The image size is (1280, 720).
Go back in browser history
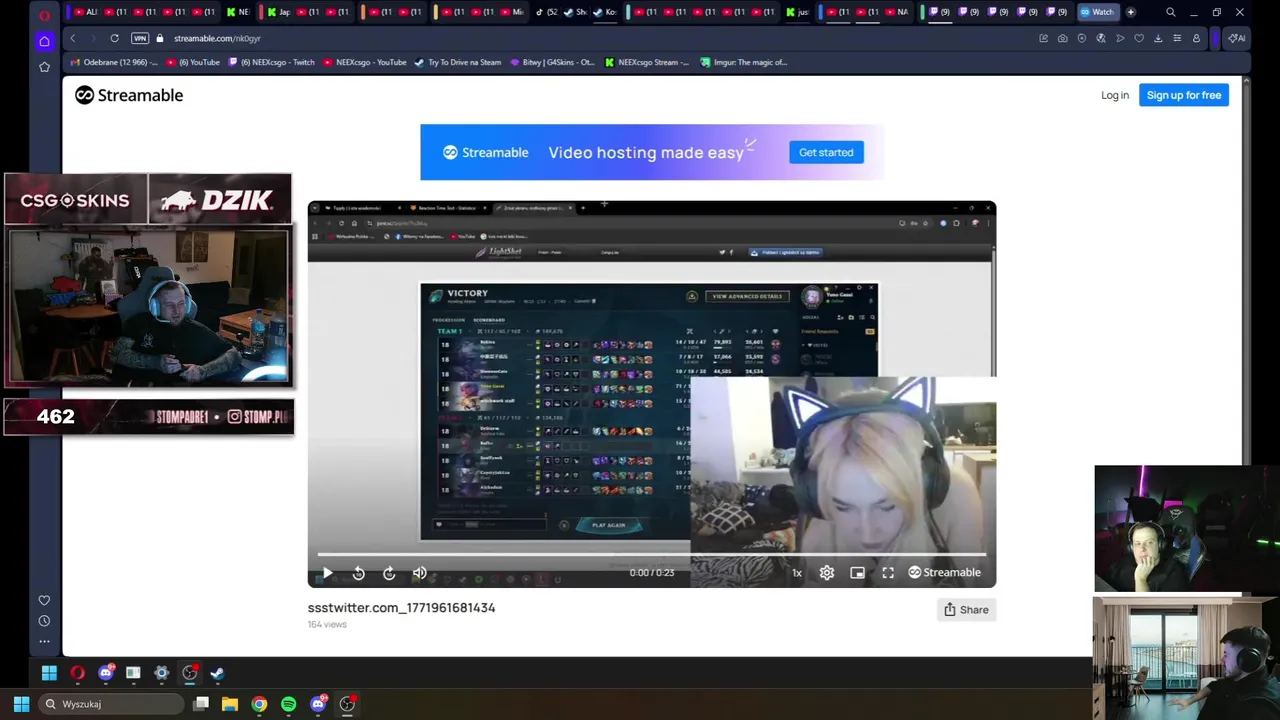[73, 38]
